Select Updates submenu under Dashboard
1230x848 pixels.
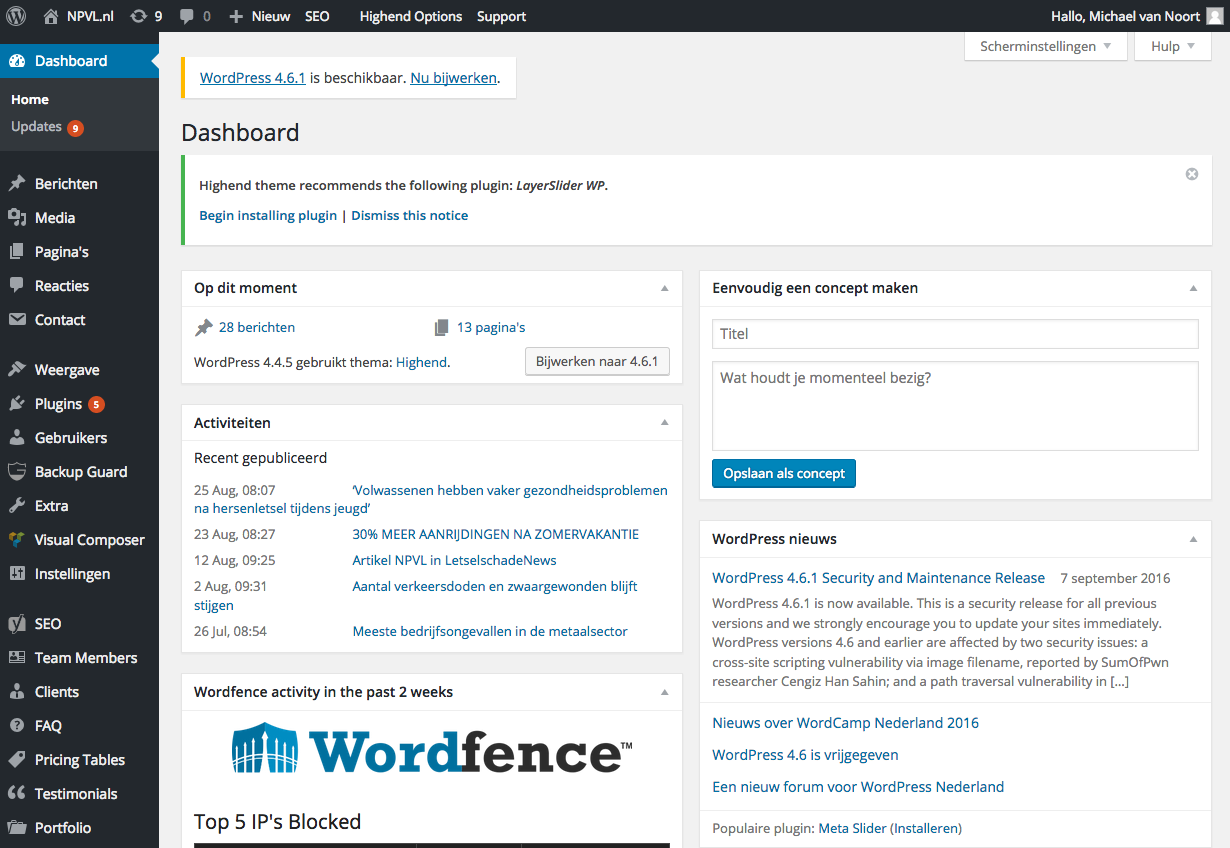click(37, 127)
